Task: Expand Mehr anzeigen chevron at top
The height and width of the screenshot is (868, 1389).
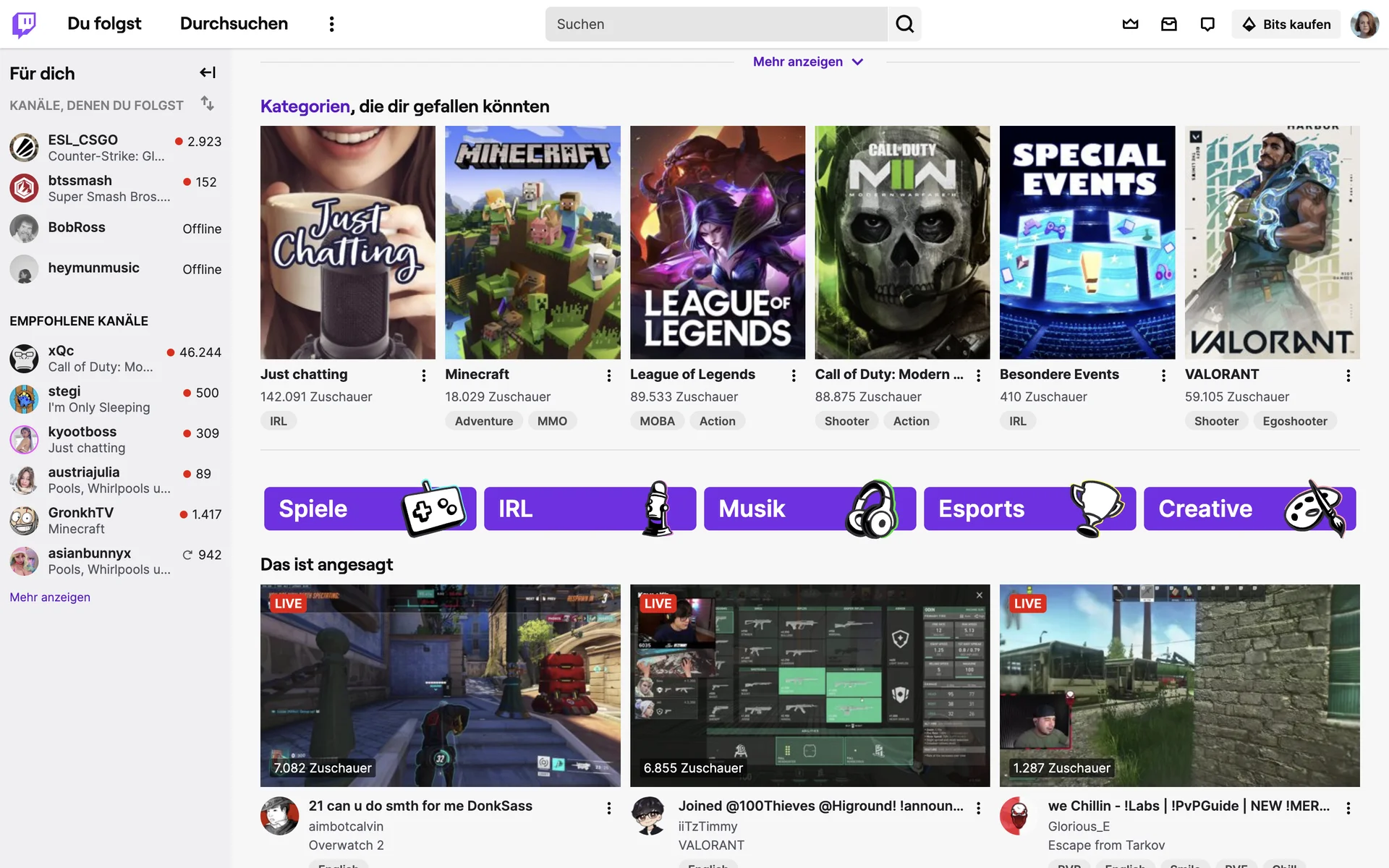Action: [x=857, y=62]
